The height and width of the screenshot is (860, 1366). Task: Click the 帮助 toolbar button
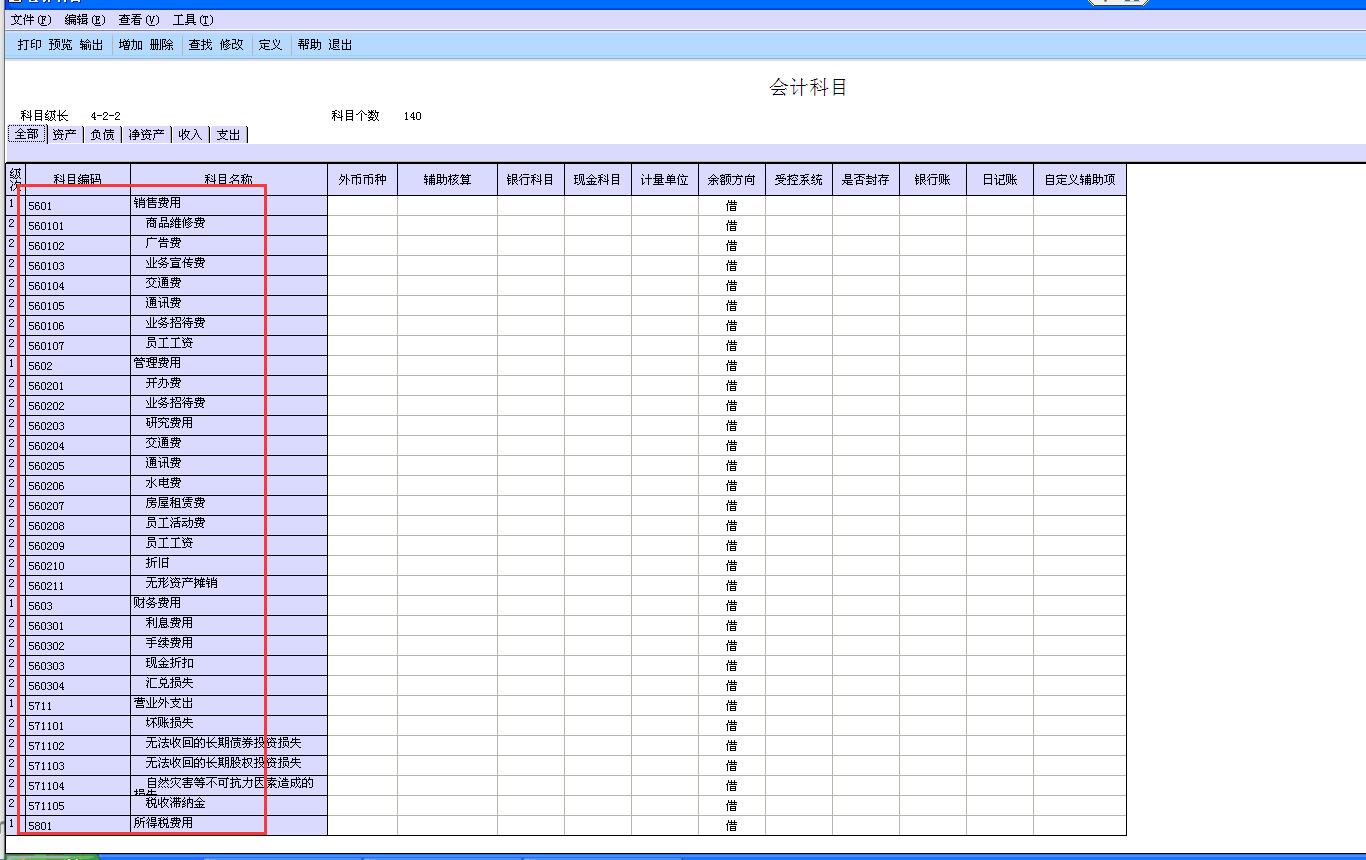click(309, 45)
